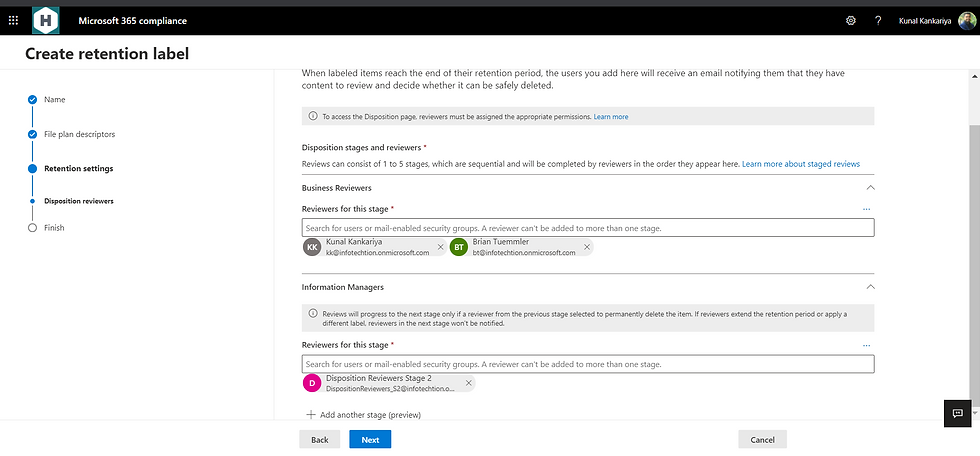980x456 pixels.
Task: Jump to the Finish step
Action: 54,228
